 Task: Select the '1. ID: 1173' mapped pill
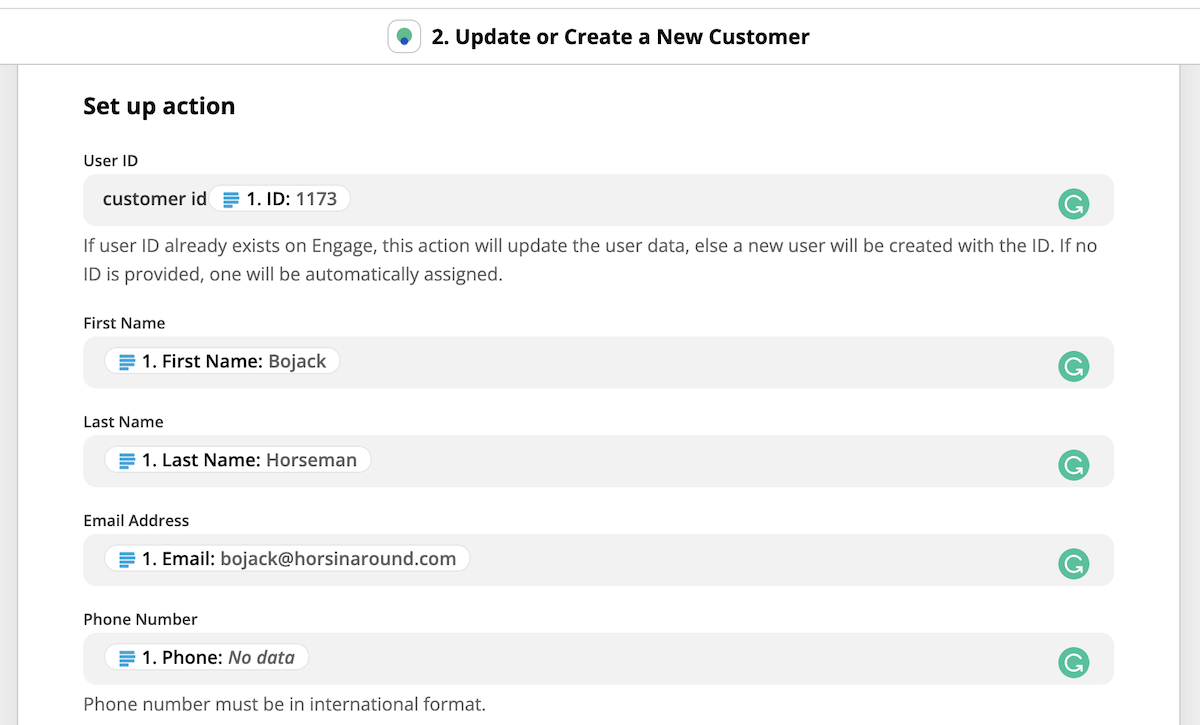(280, 199)
